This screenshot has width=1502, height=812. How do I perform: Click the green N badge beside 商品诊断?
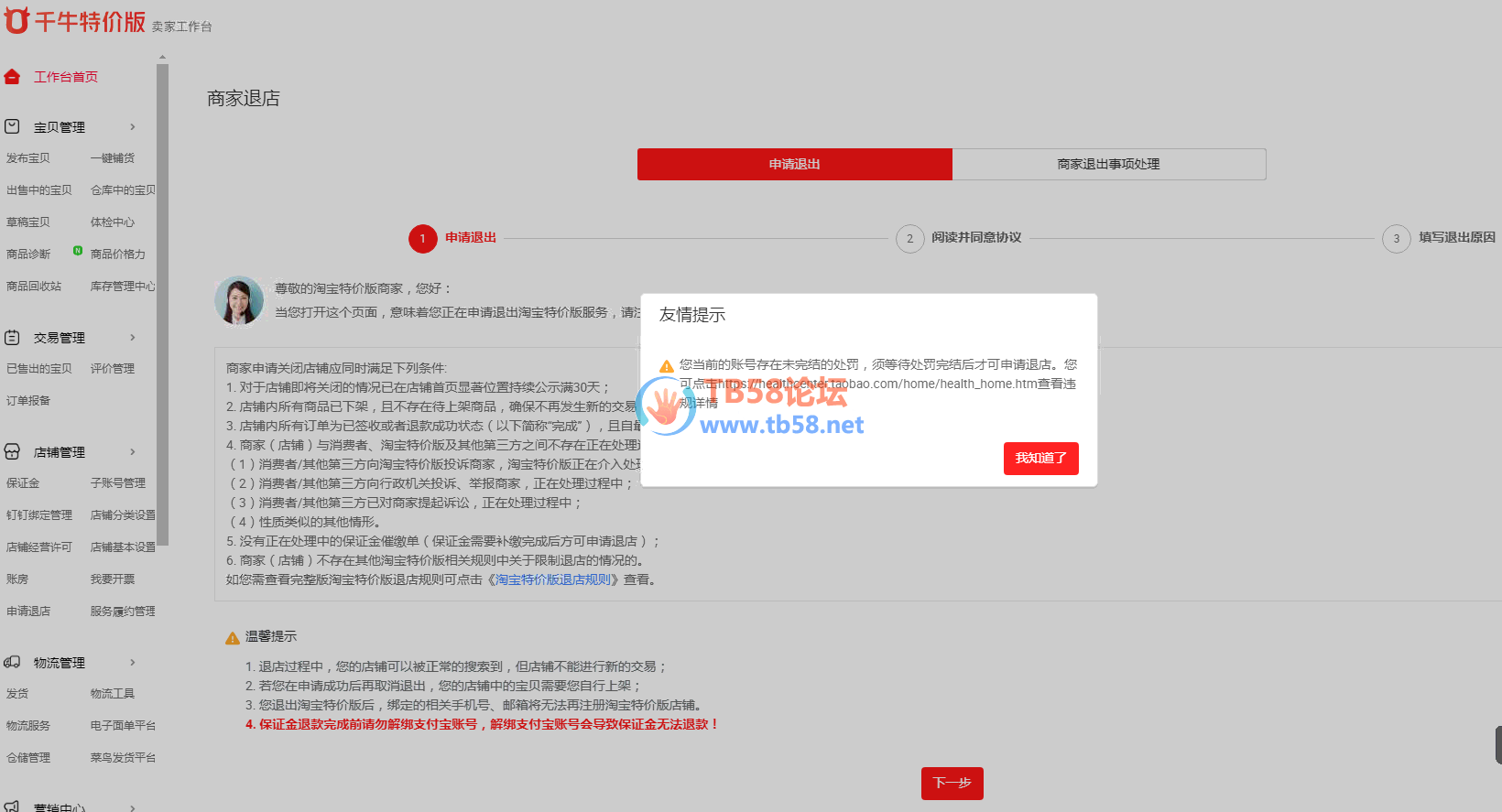(x=78, y=250)
